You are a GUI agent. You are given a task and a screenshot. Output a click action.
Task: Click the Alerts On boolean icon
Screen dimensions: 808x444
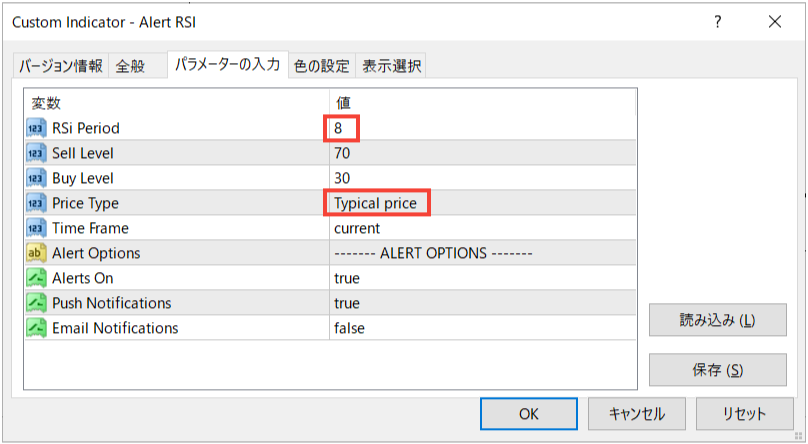click(x=36, y=278)
